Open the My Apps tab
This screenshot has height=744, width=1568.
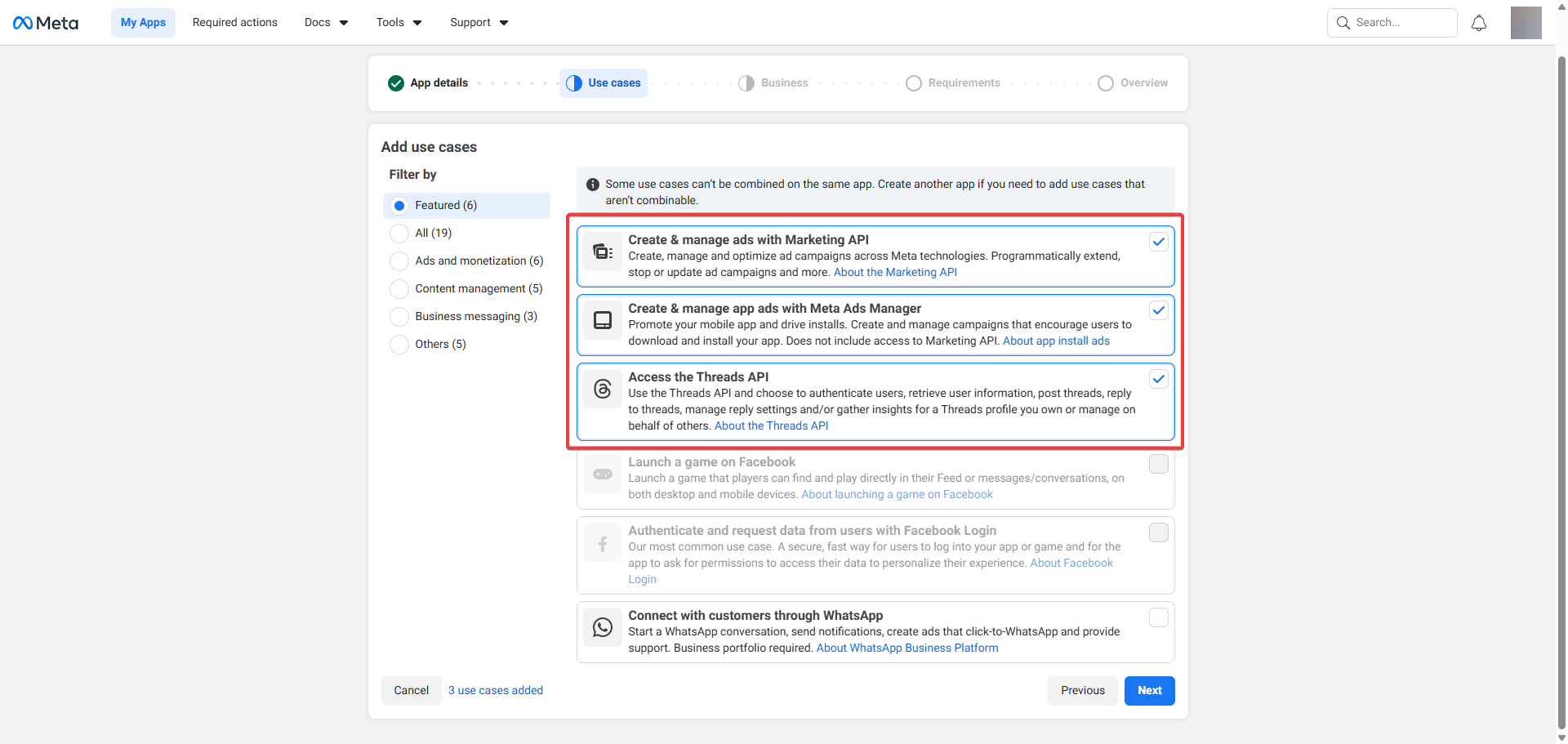143,23
